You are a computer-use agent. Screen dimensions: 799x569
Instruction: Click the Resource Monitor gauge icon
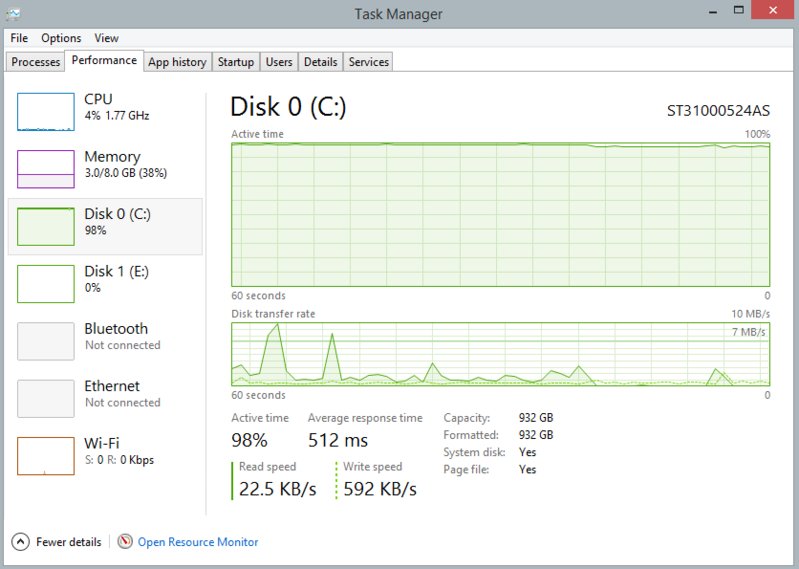(125, 541)
